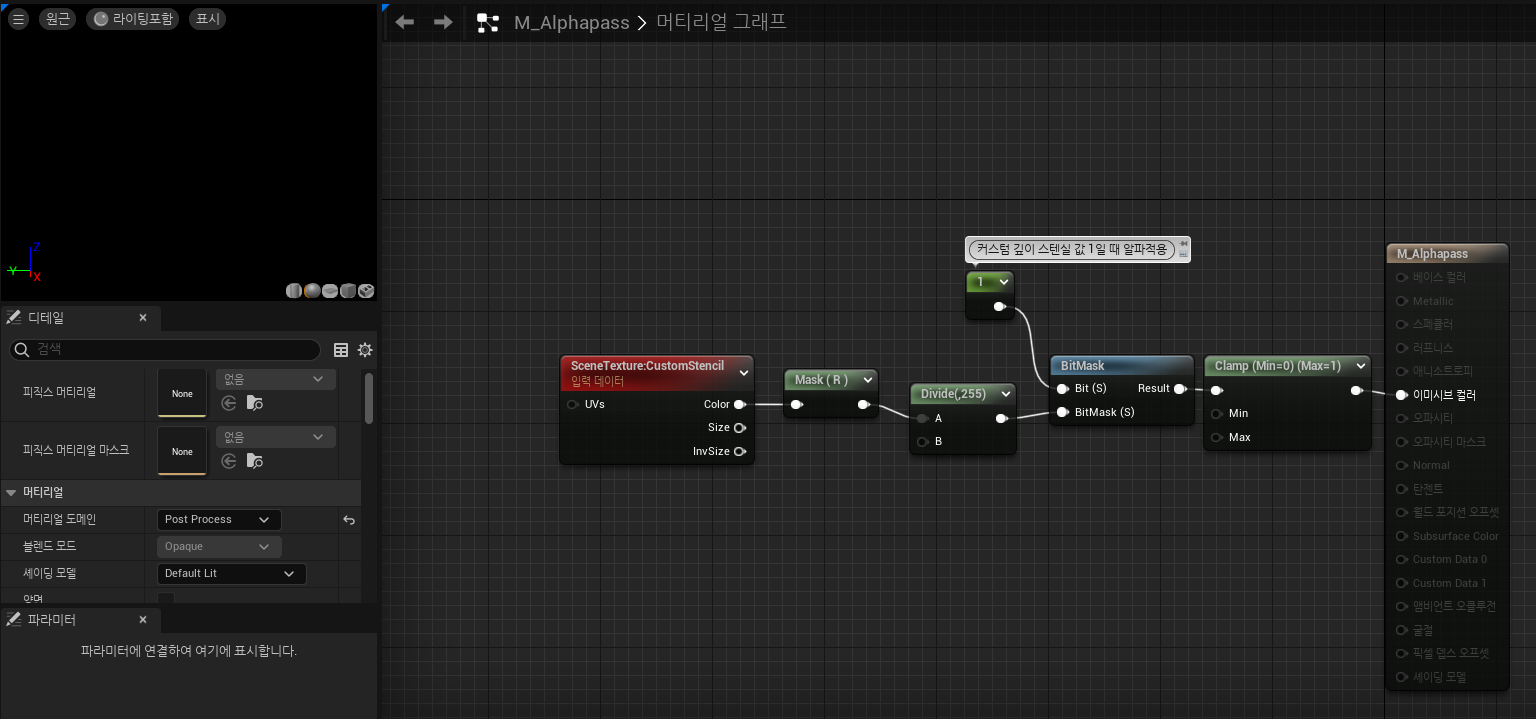The height and width of the screenshot is (719, 1536).
Task: Open the viewport hamburger options menu
Action: tap(18, 19)
